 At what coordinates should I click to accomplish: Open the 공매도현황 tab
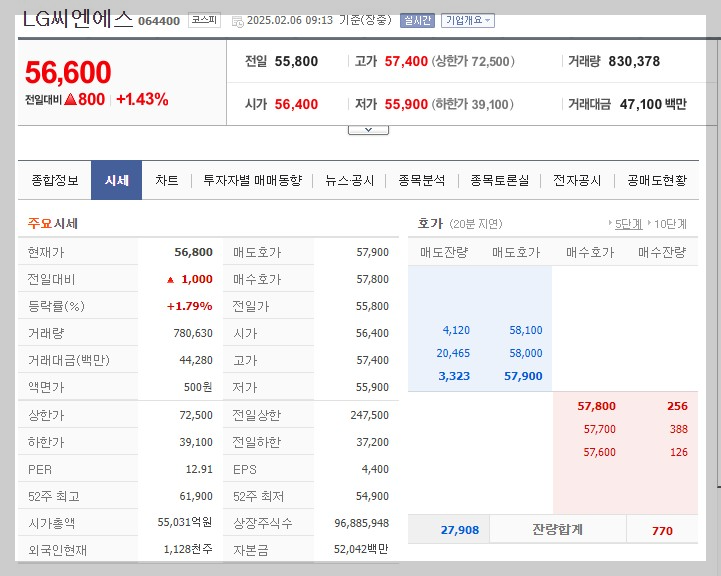point(657,180)
